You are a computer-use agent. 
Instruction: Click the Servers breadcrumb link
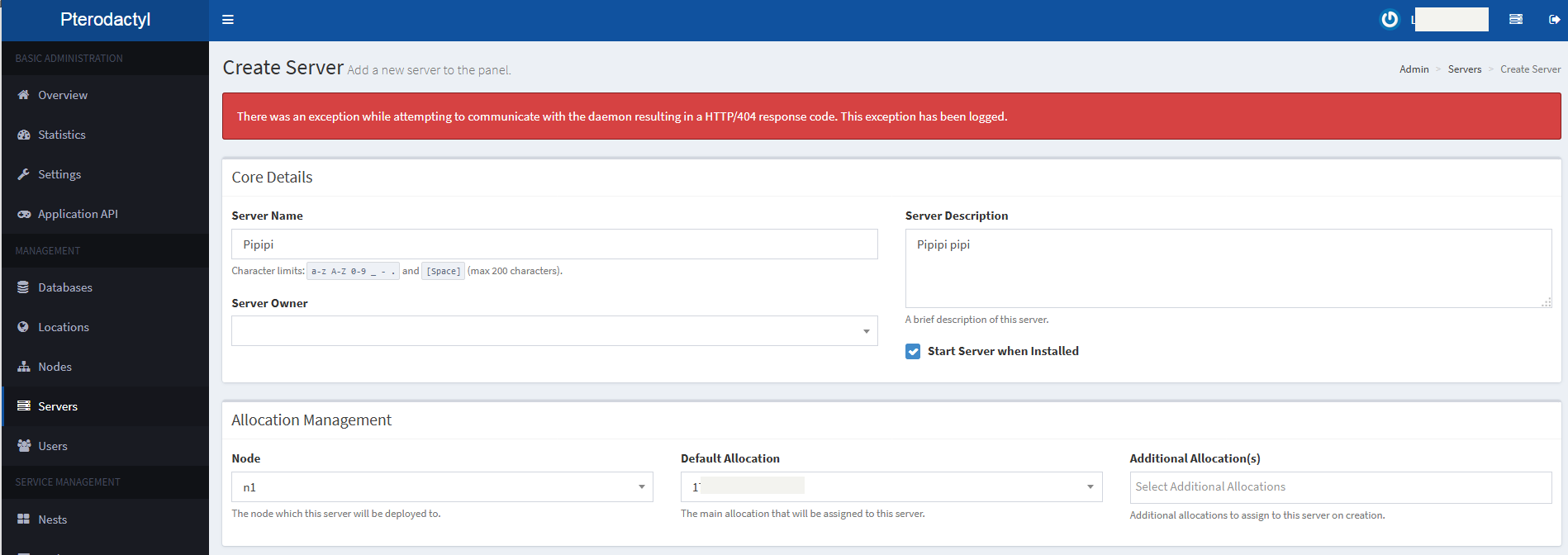(1464, 69)
